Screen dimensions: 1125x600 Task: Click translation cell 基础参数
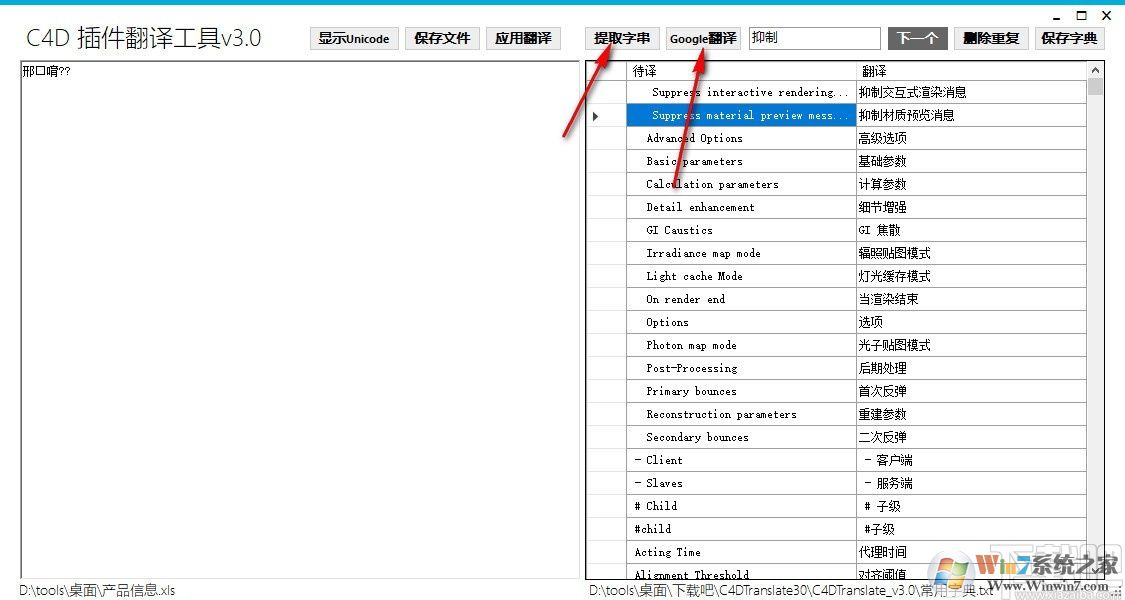click(971, 161)
